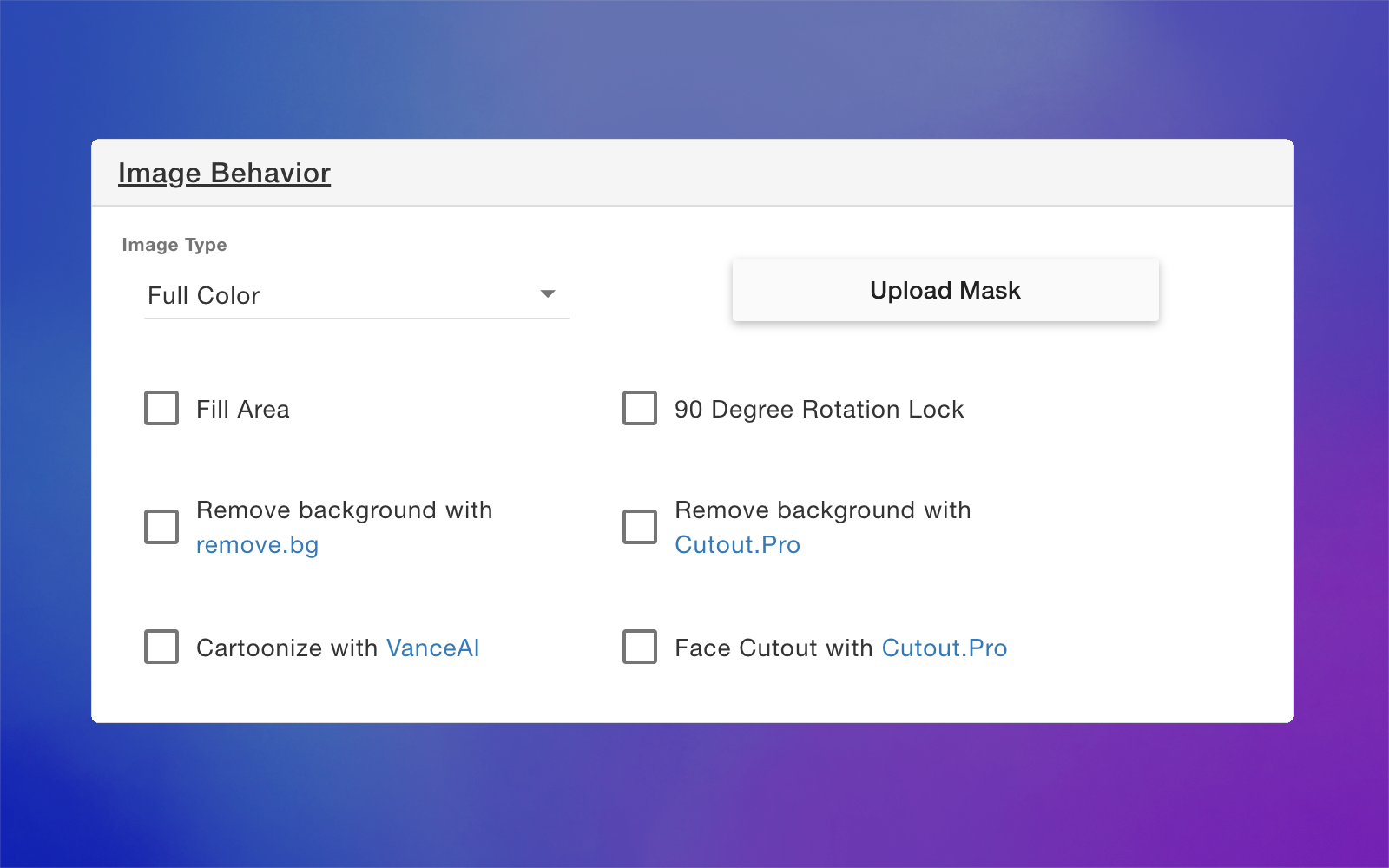Select the Fill Area label text
The width and height of the screenshot is (1389, 868).
(x=242, y=408)
